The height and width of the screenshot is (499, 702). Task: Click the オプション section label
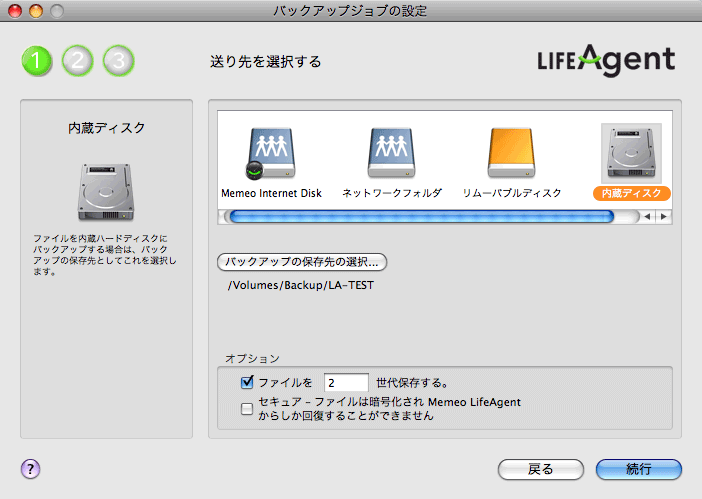coord(253,358)
